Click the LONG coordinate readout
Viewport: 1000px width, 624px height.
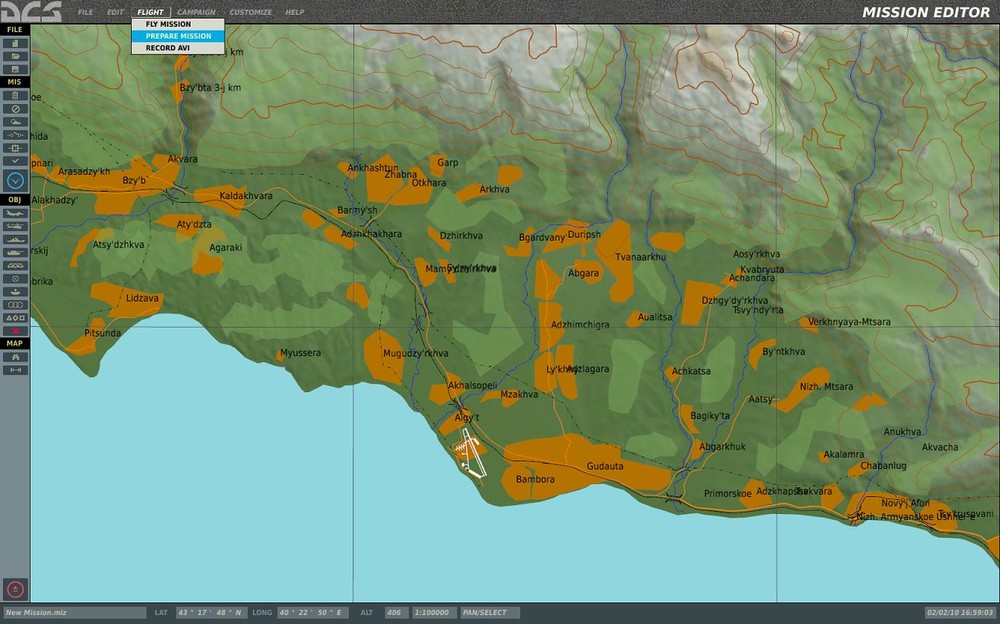tap(313, 613)
